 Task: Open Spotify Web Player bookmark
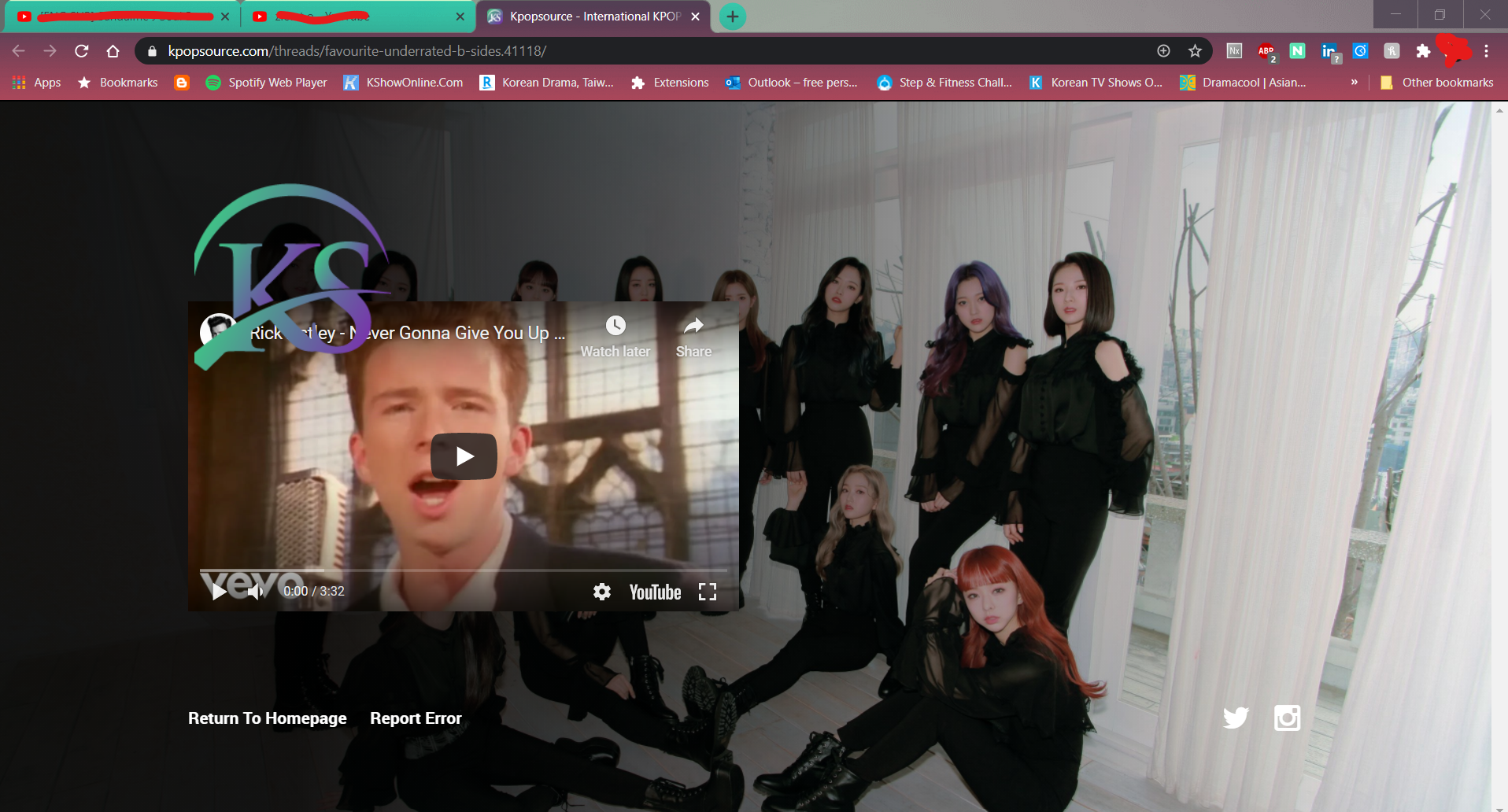266,83
